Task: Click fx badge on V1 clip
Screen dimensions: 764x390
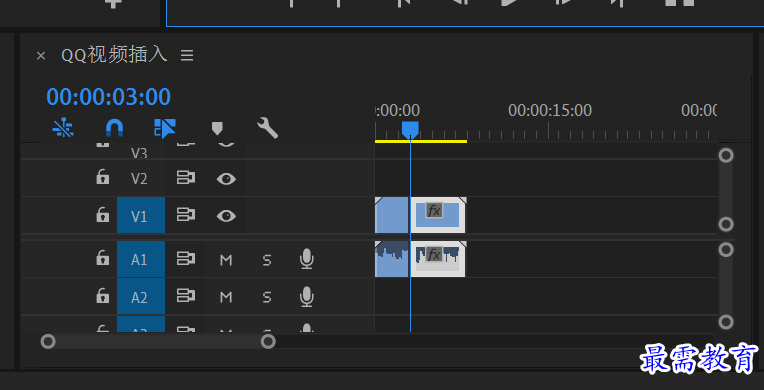Action: [434, 211]
